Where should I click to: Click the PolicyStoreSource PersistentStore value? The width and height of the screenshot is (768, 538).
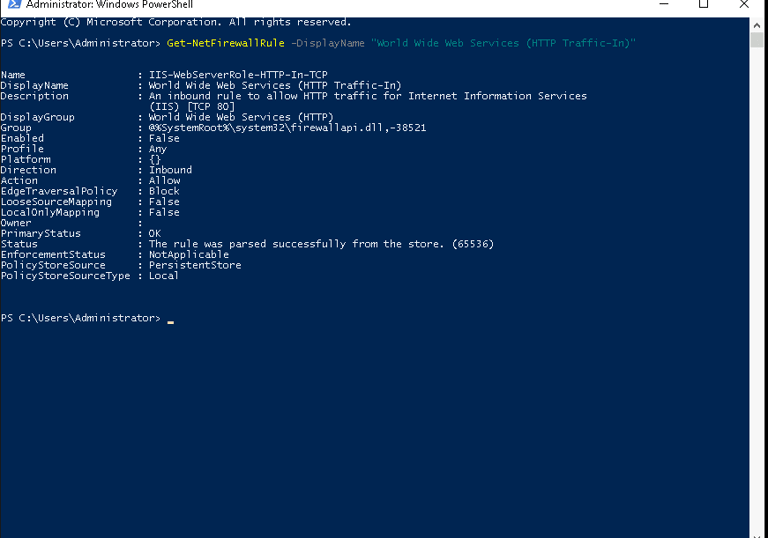coord(195,265)
